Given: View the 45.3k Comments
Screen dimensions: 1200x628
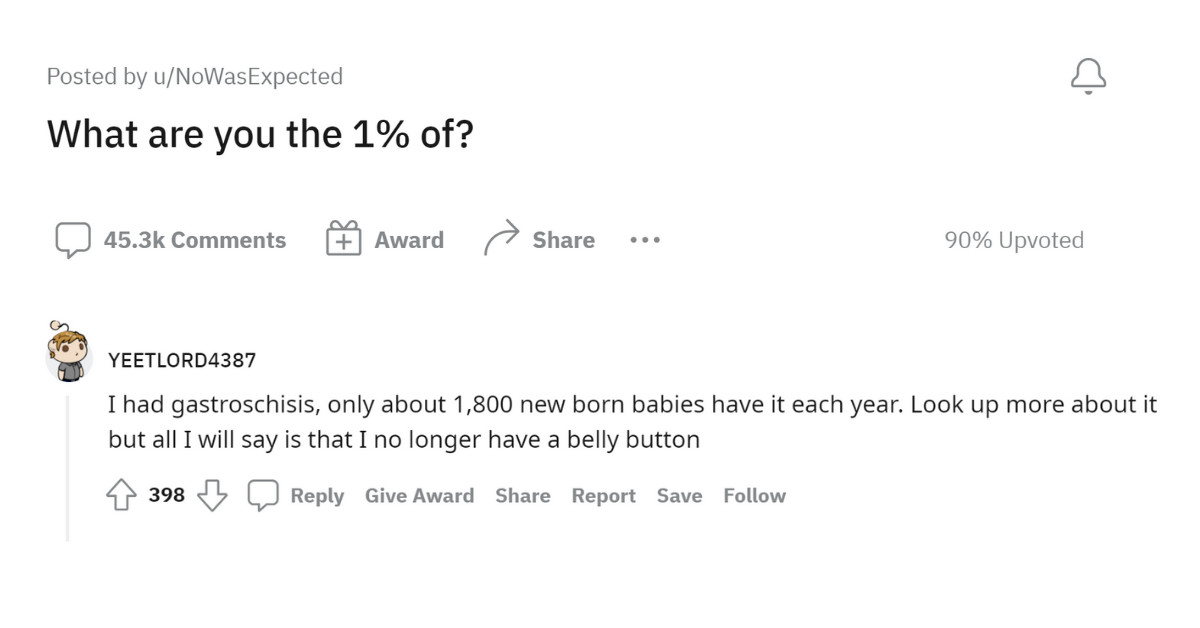Looking at the screenshot, I should pyautogui.click(x=195, y=239).
